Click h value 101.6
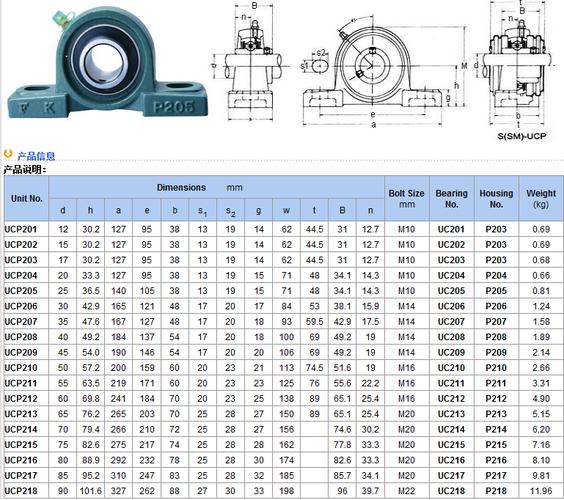 point(91,491)
